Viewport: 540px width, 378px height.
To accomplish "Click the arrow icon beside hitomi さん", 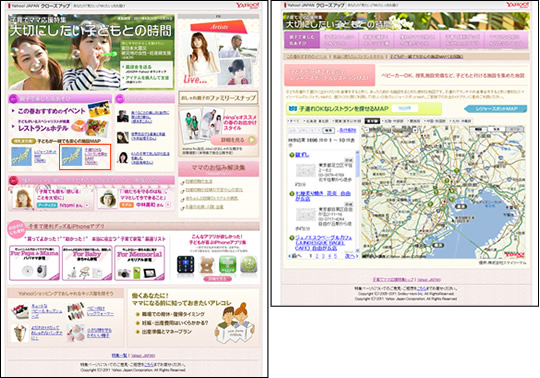I will 87,205.
